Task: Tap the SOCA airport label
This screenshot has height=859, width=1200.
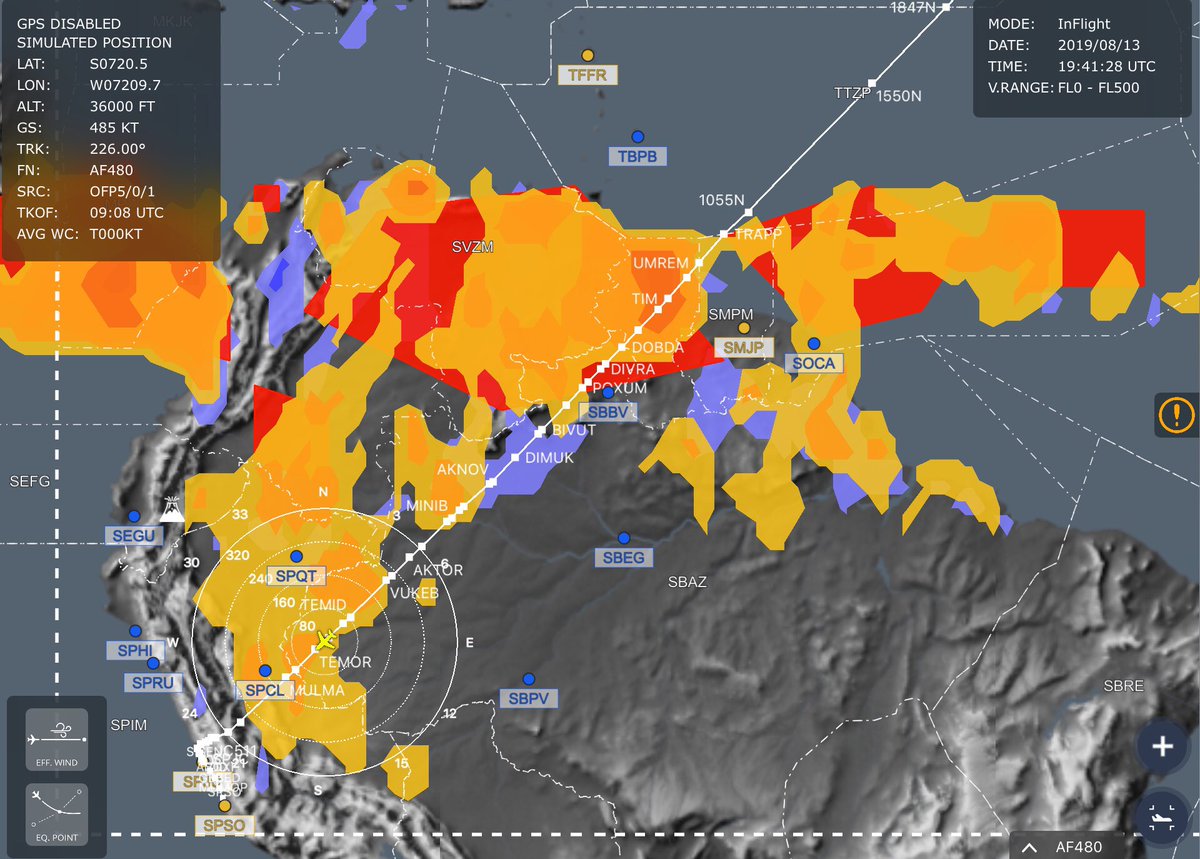Action: [814, 363]
